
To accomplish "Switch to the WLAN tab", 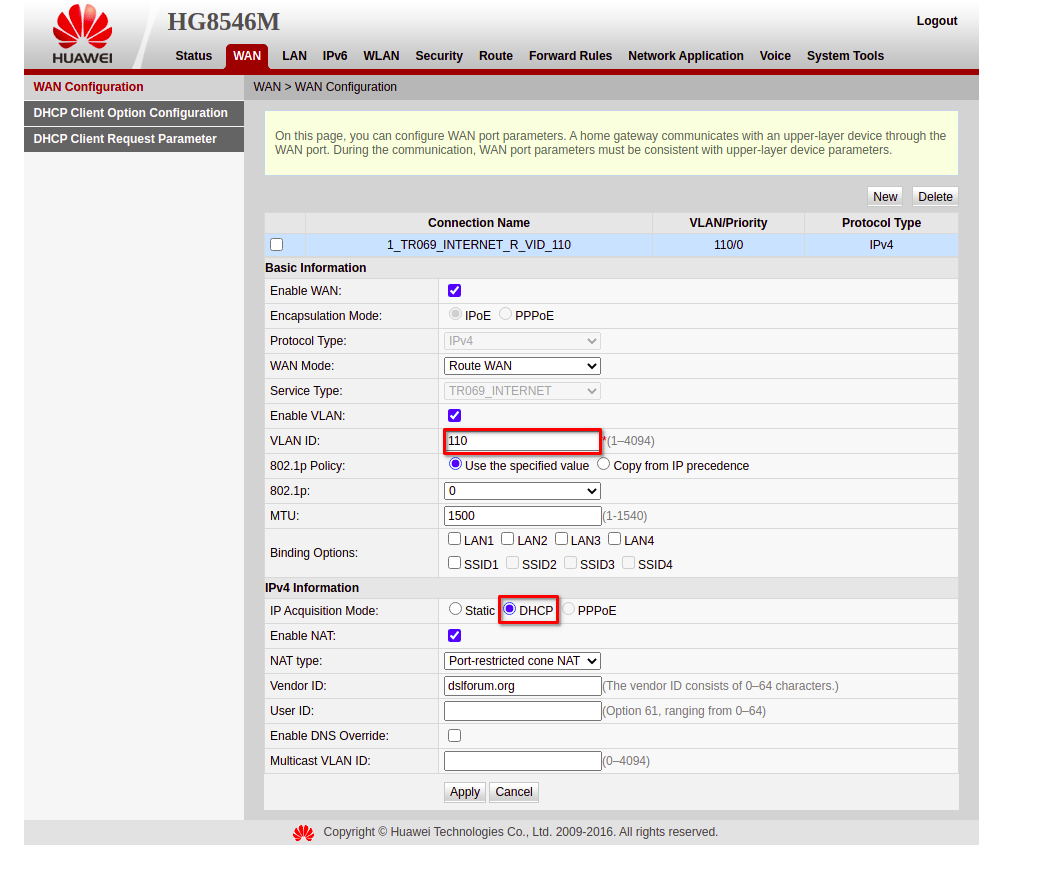I will [381, 56].
